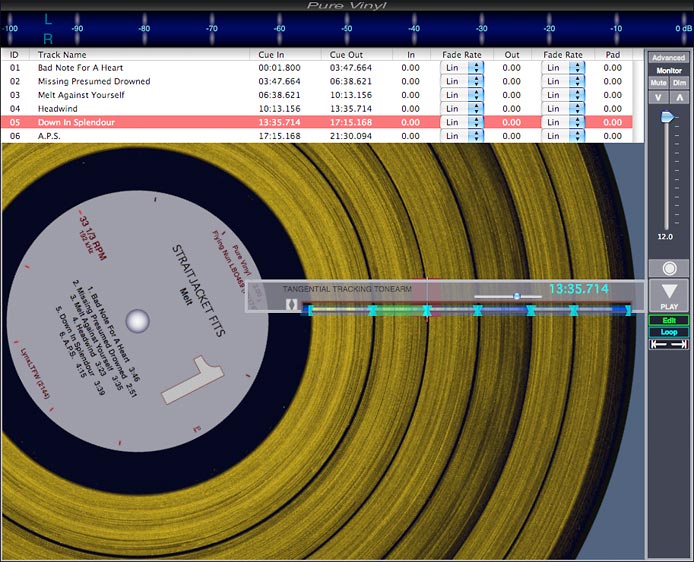Toggle the Loop mode button
This screenshot has height=562, width=694.
[669, 332]
